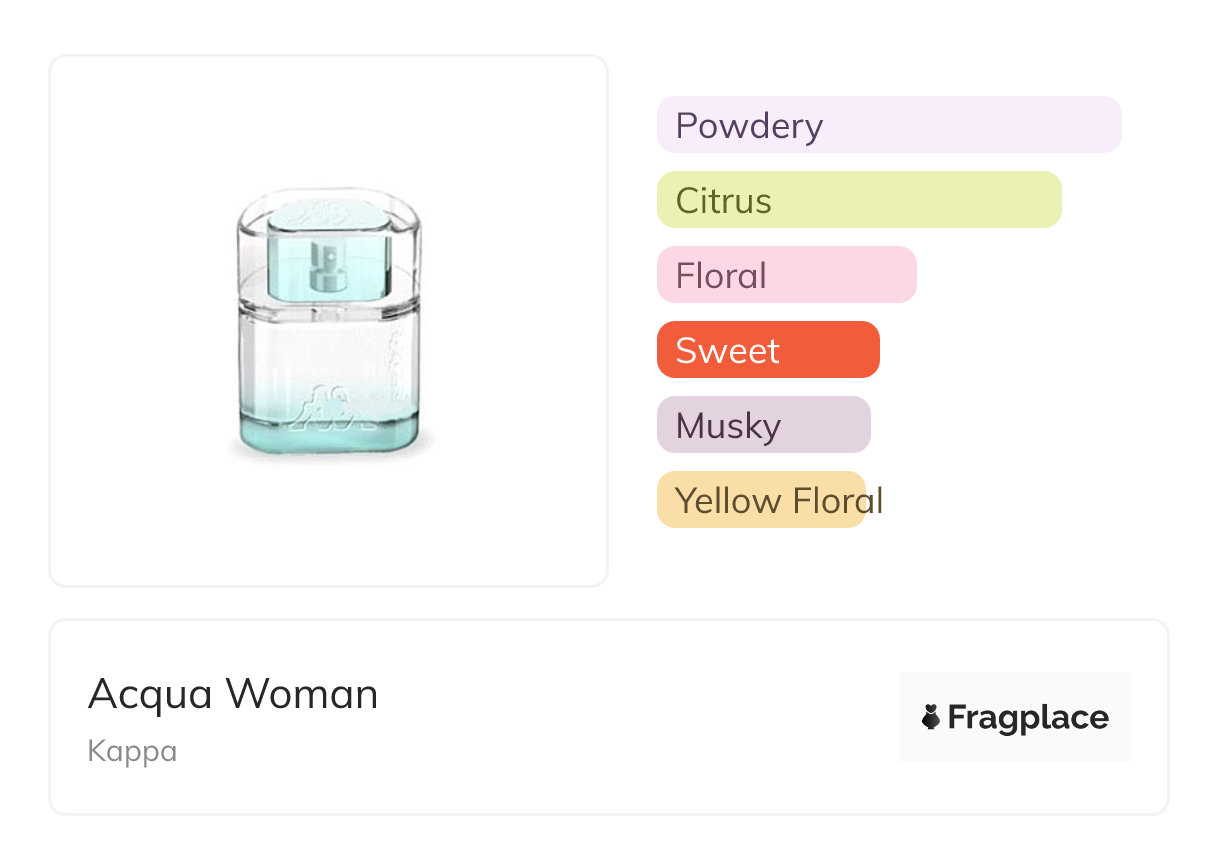Image resolution: width=1218 pixels, height=864 pixels.
Task: Click the embossed top lid of the cap
Action: click(x=328, y=212)
